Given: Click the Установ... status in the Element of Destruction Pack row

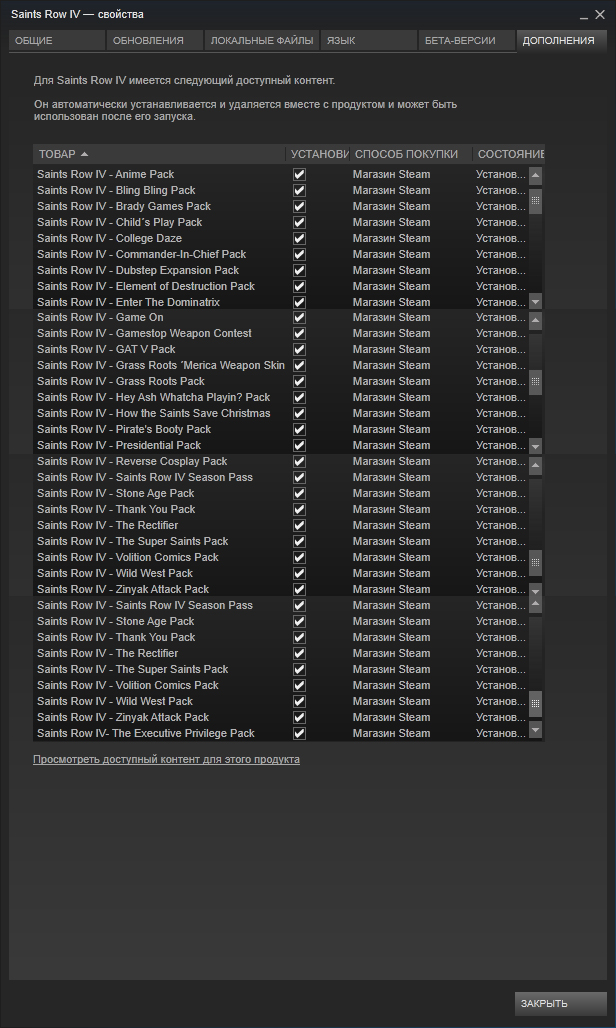Looking at the screenshot, I should pos(501,287).
